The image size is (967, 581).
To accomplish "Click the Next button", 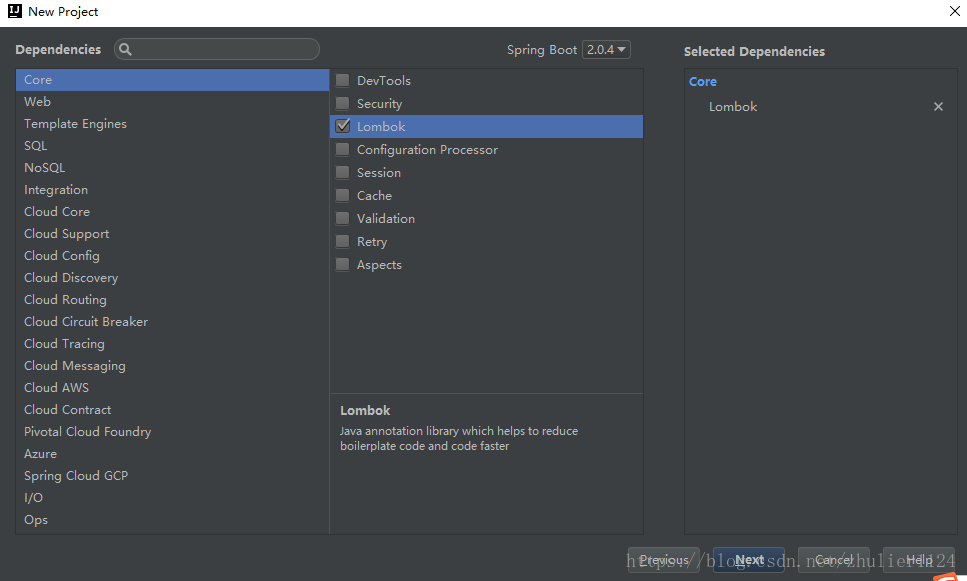I will click(x=749, y=560).
